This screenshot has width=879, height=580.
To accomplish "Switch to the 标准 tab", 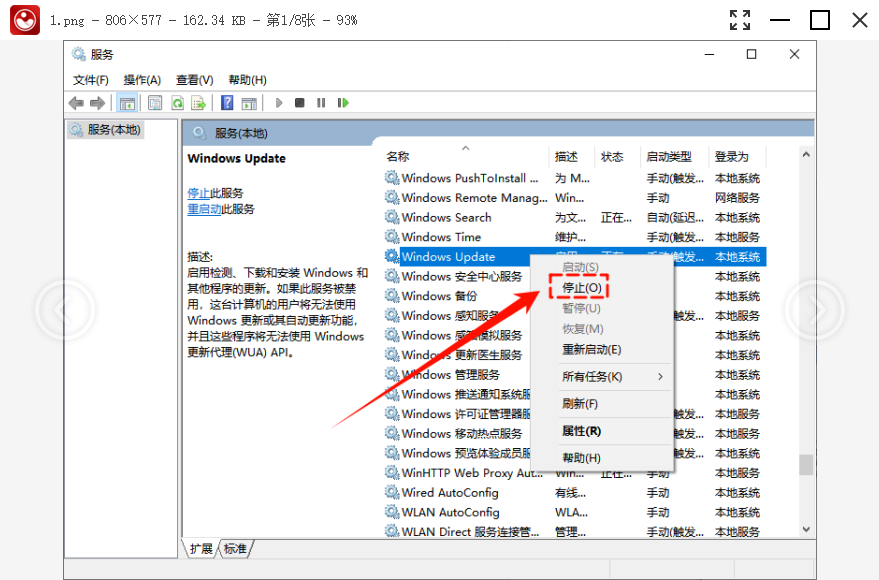I will click(x=235, y=549).
